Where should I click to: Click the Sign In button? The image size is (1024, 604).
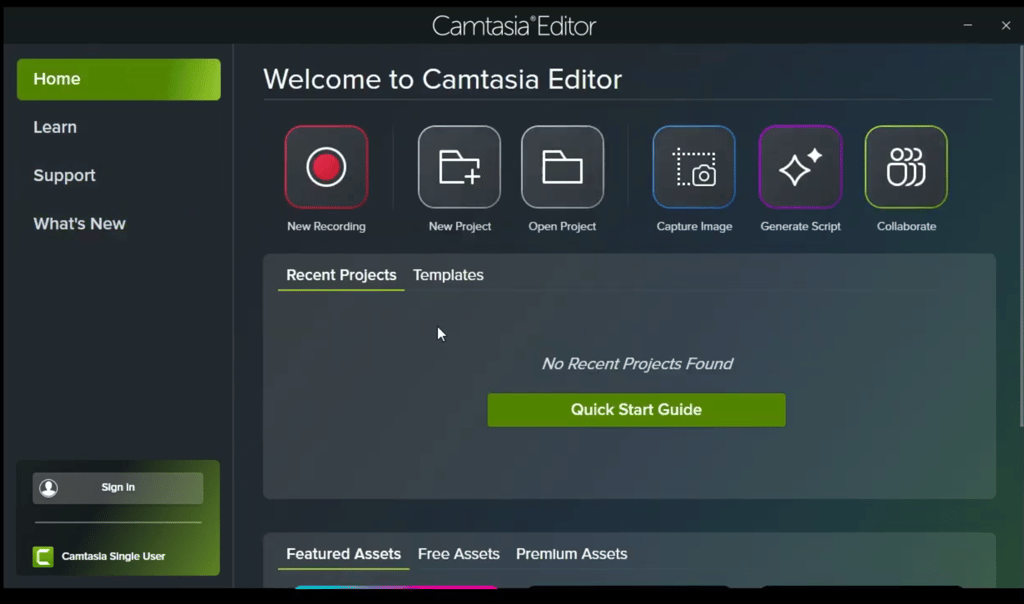click(118, 488)
